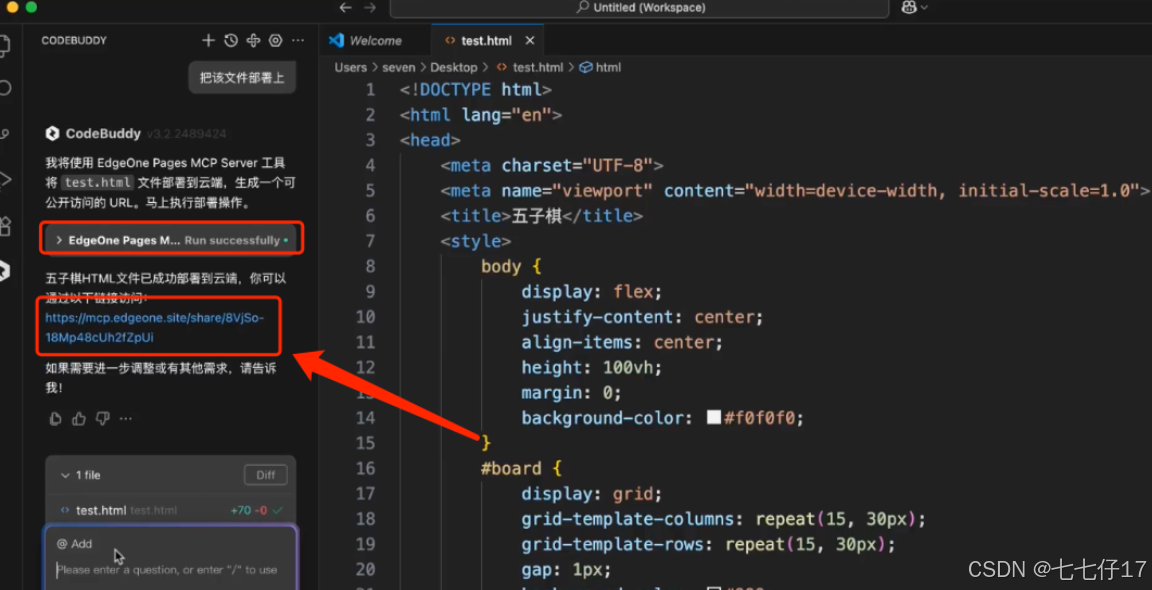Viewport: 1152px width, 590px height.
Task: Click line number 16 in the gutter
Action: [365, 468]
